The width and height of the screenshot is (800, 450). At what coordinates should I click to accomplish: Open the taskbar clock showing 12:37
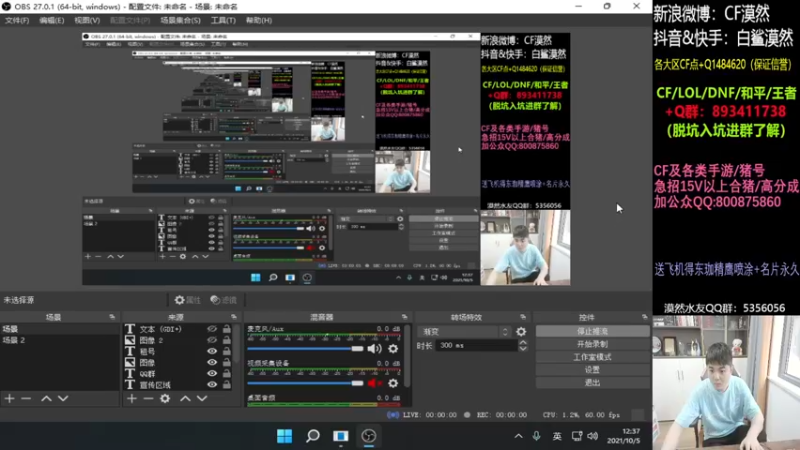(624, 436)
